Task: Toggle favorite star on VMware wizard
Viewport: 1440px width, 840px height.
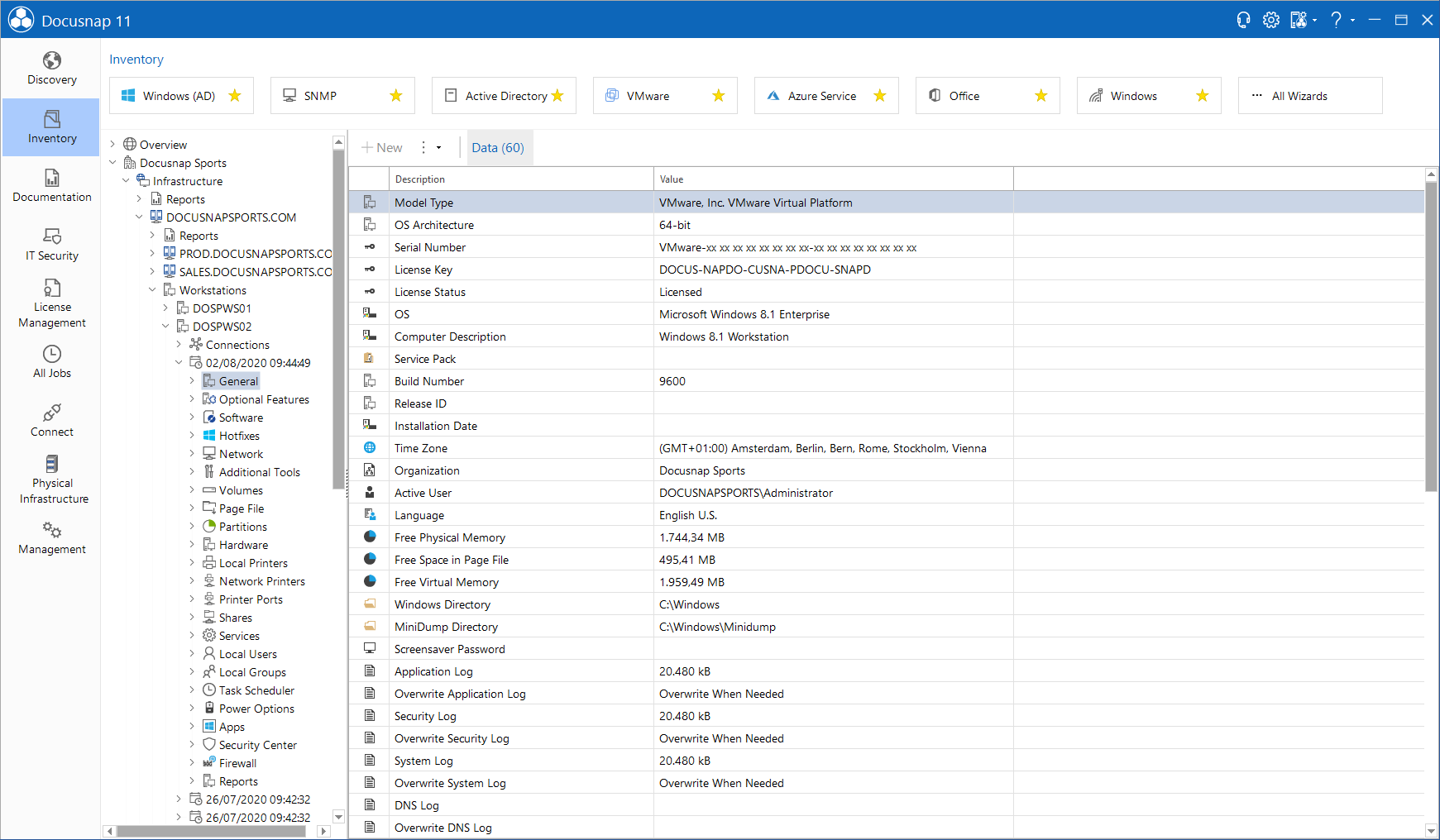Action: pos(719,96)
